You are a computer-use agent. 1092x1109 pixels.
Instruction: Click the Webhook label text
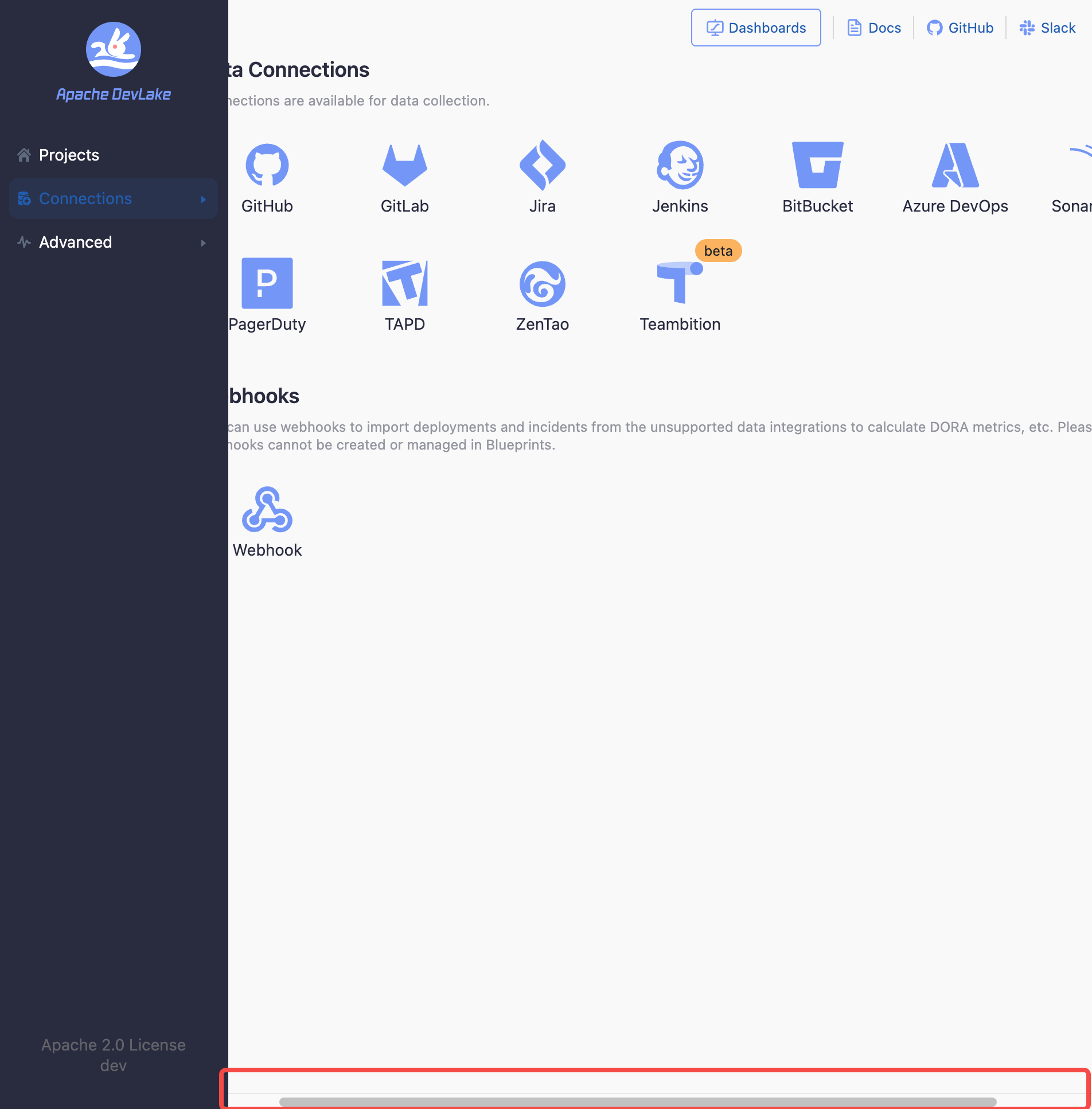tap(267, 550)
